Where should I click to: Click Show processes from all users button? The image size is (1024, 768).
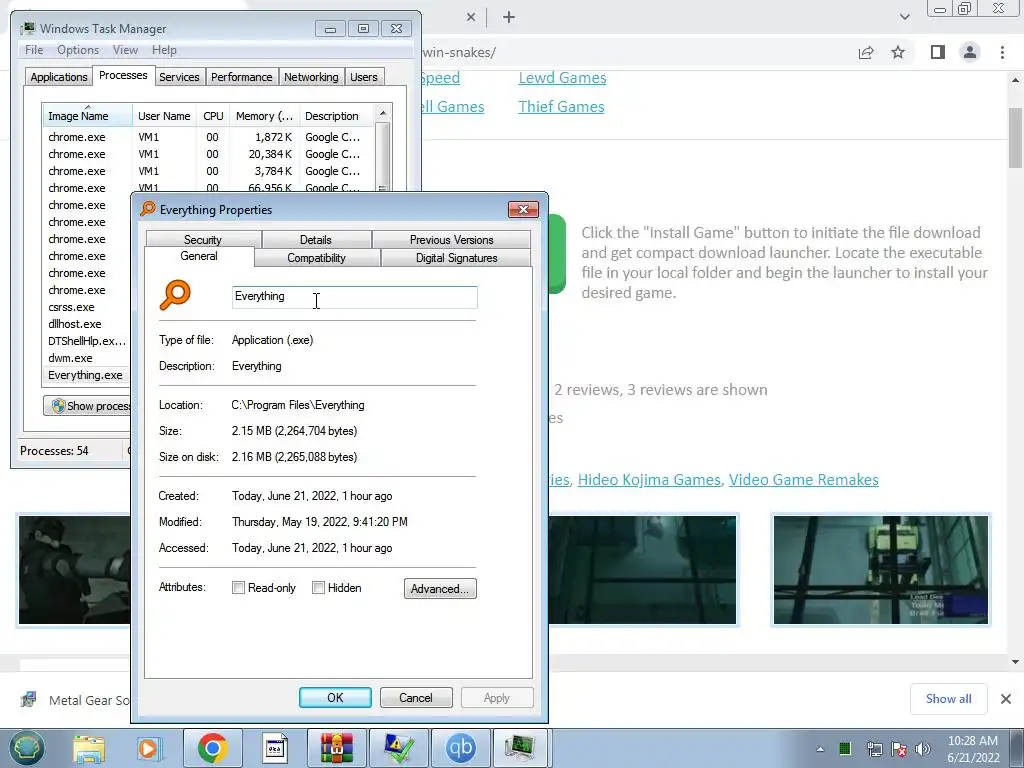click(89, 406)
